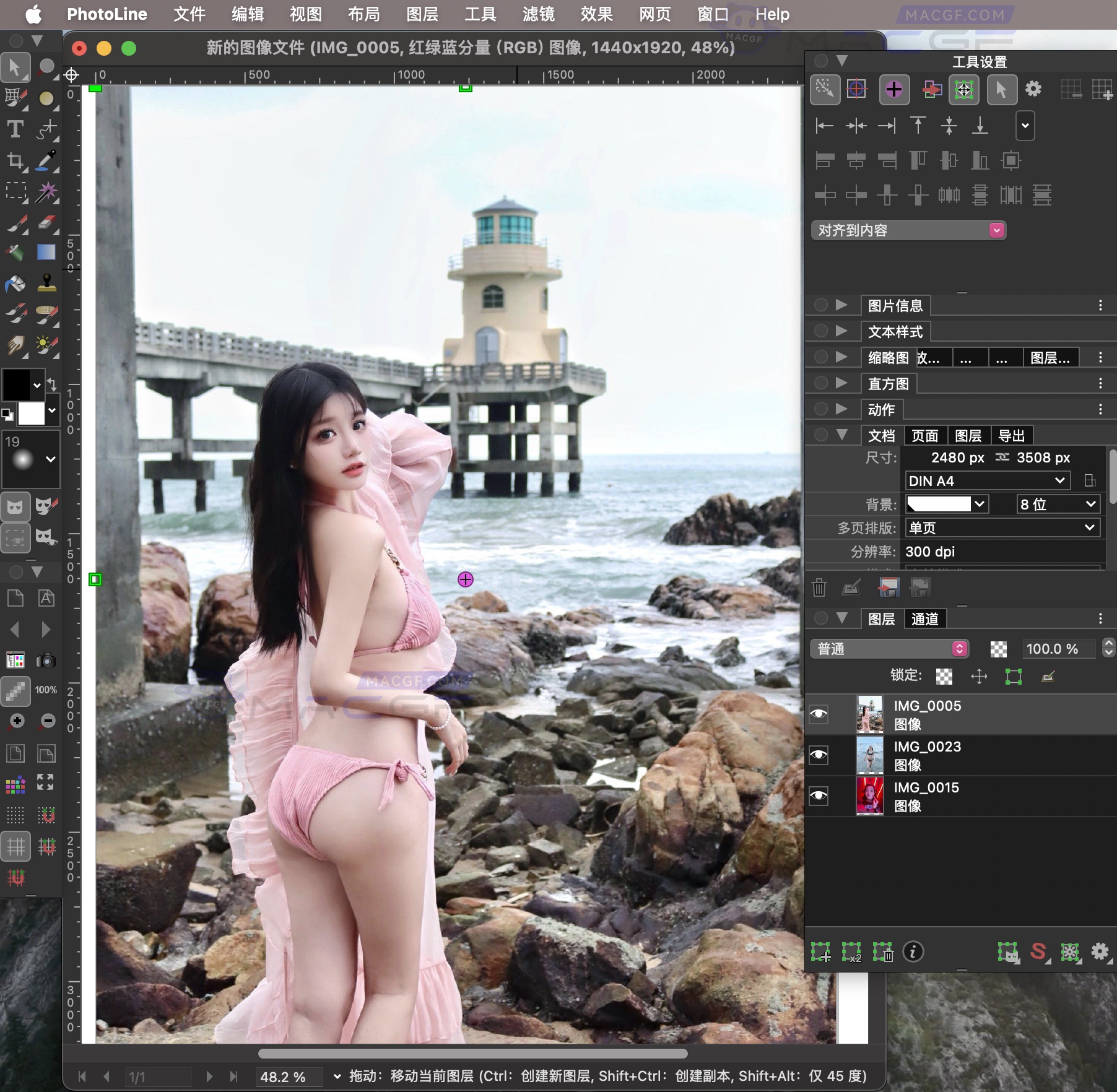Select the Eraser tool
This screenshot has height=1092, width=1117.
point(46,223)
